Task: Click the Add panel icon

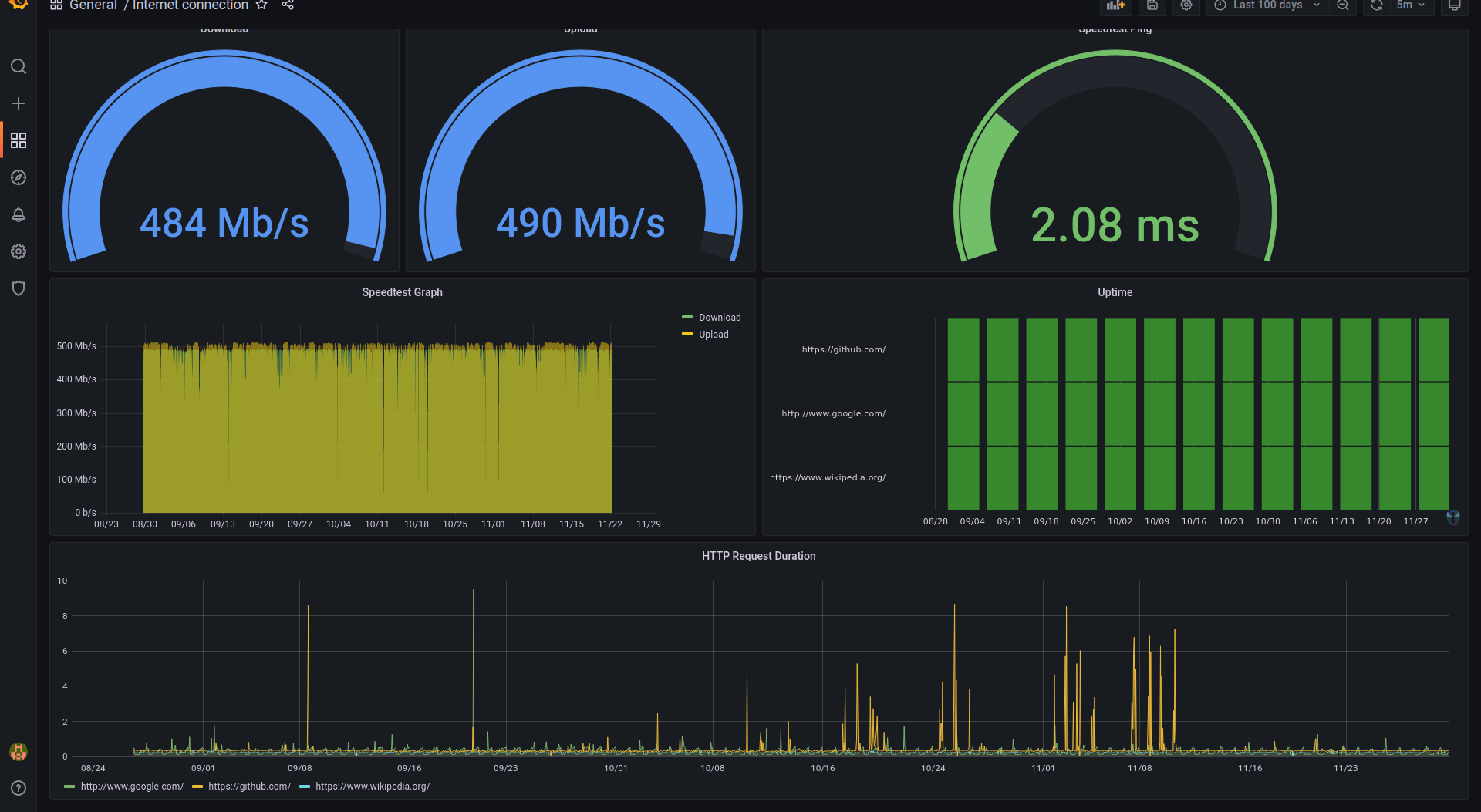Action: (1115, 6)
